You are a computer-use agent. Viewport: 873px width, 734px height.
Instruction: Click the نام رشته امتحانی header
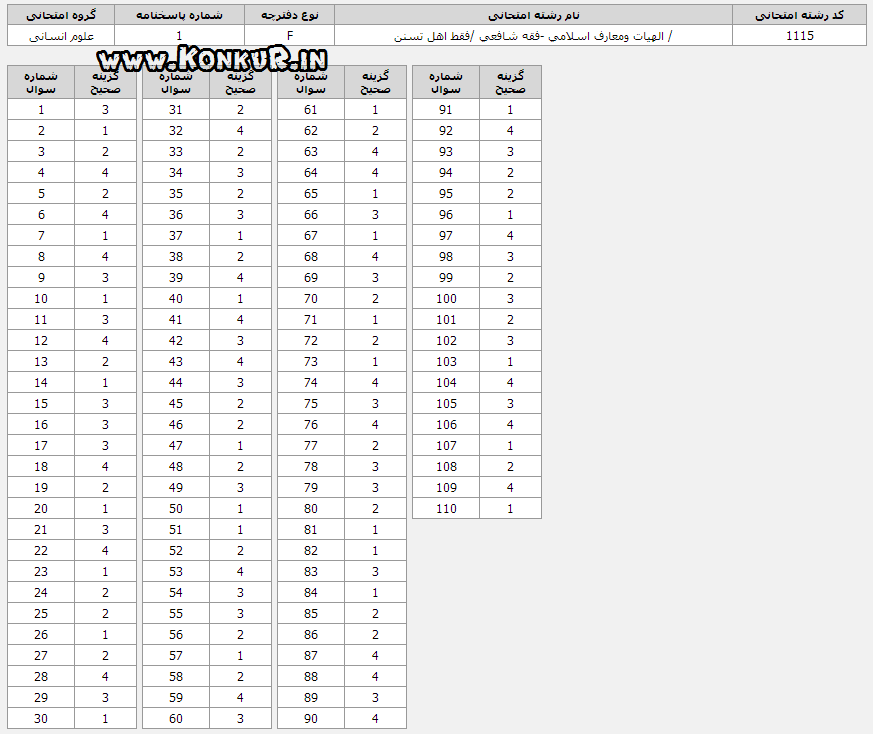coord(533,15)
